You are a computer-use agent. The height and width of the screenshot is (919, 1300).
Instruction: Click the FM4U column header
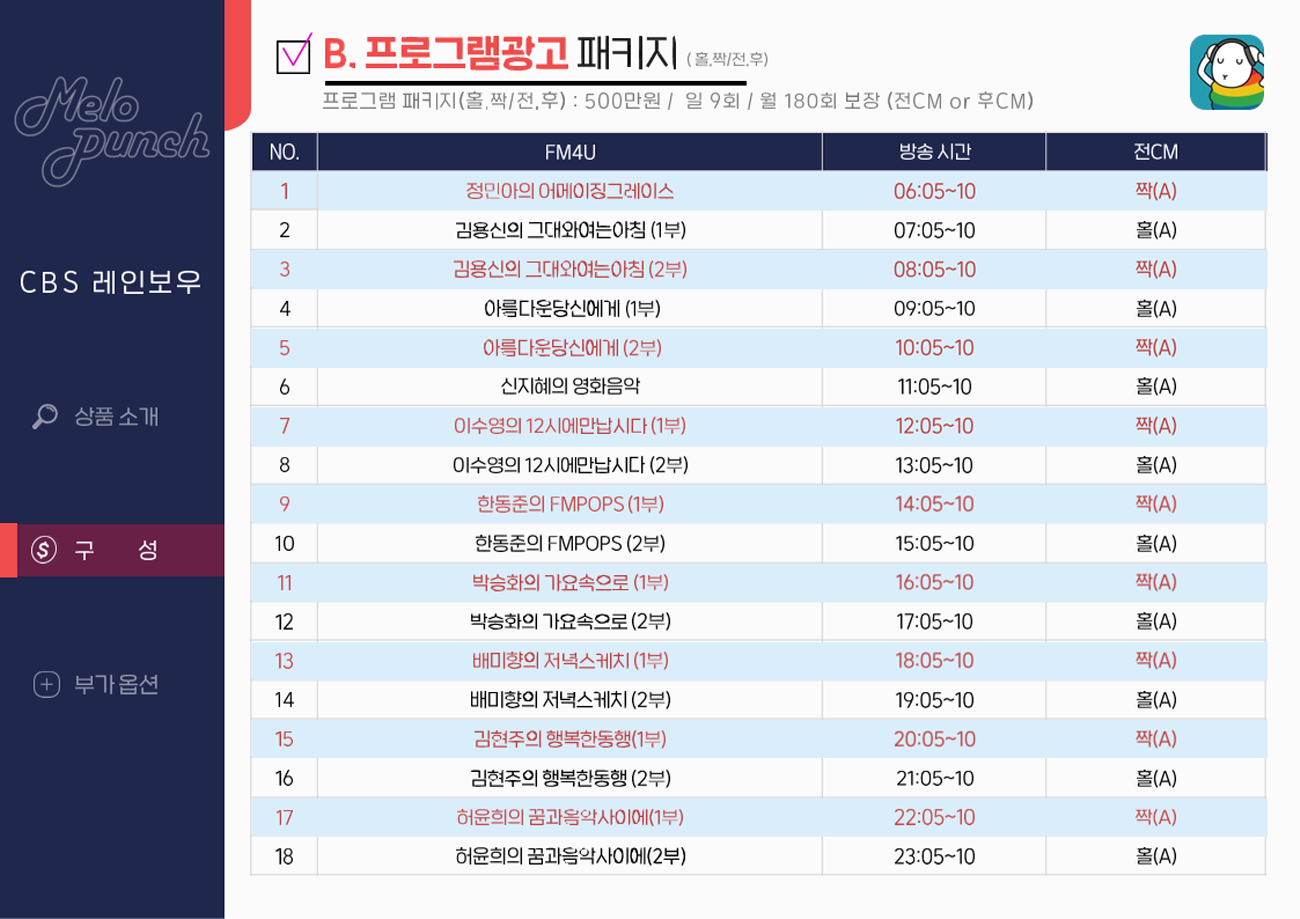point(569,152)
